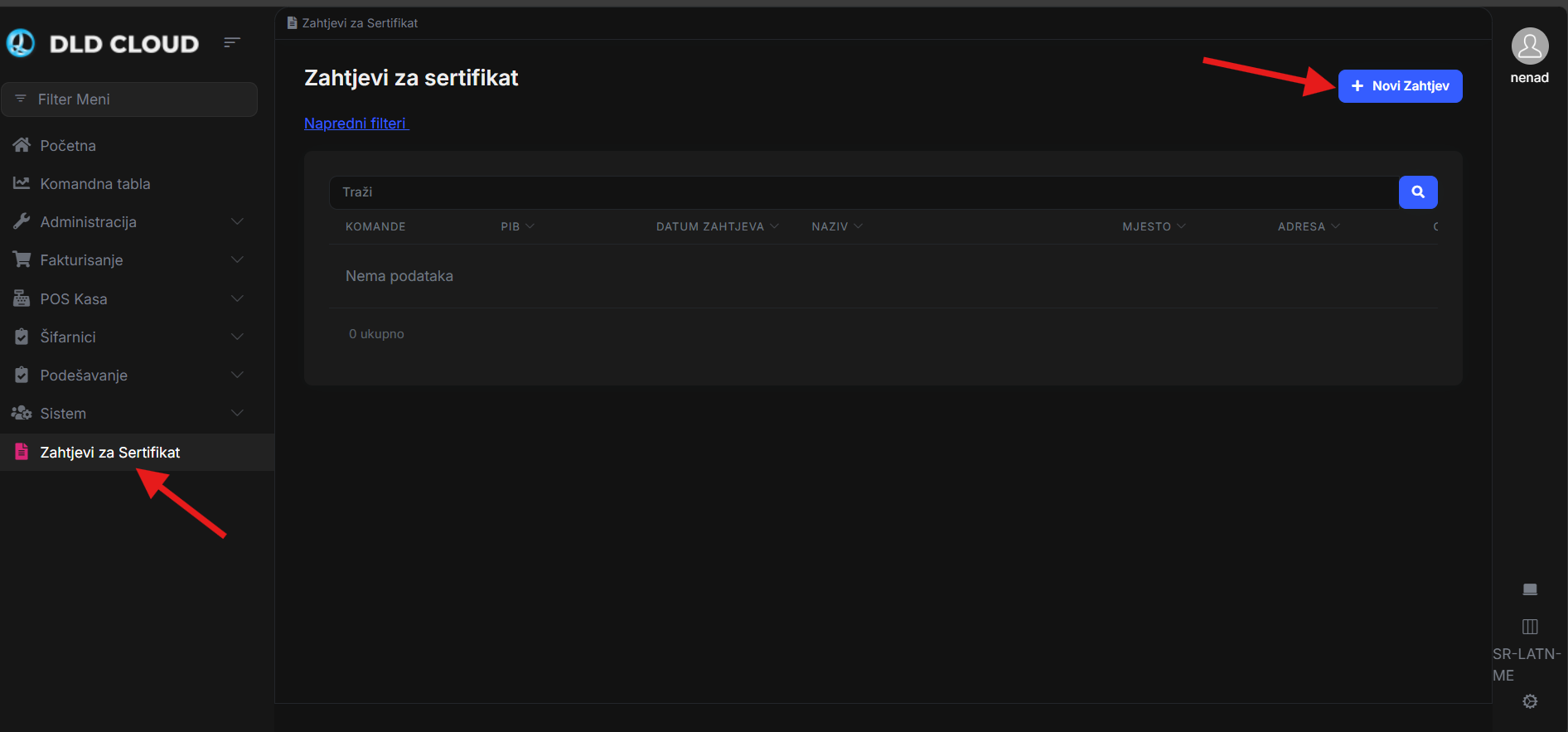Viewport: 1568px width, 732px height.
Task: Change language via SR-LATN-ME label
Action: [1527, 664]
